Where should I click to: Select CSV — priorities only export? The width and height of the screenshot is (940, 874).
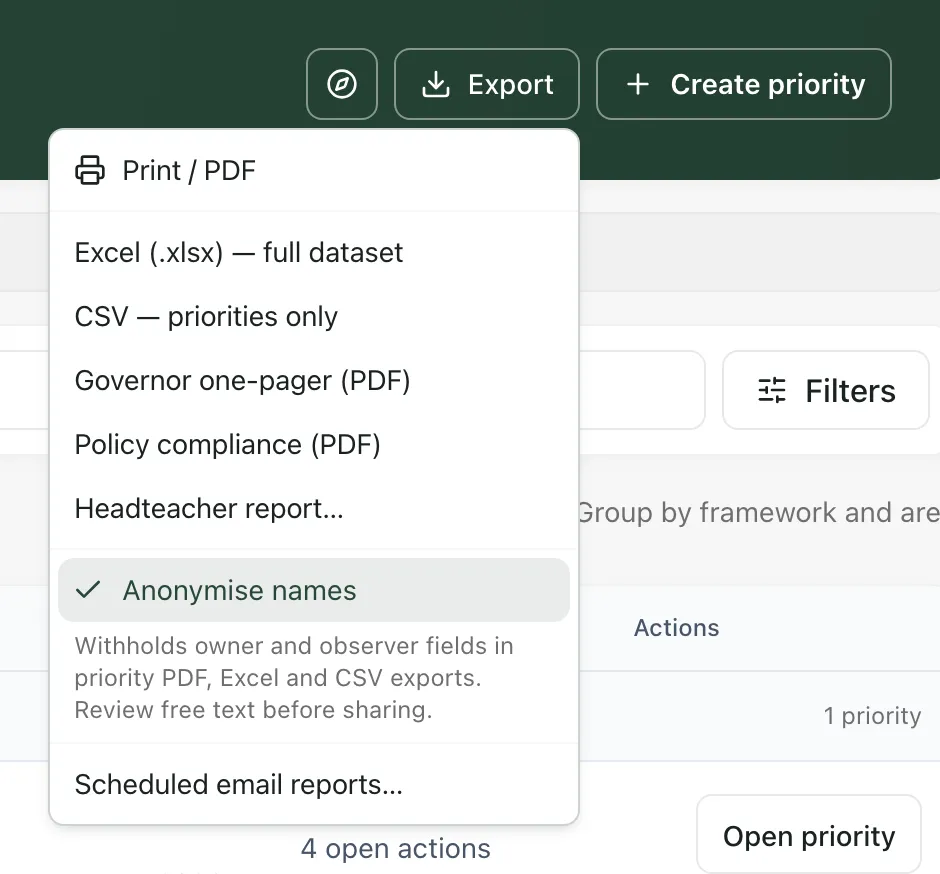[314, 317]
